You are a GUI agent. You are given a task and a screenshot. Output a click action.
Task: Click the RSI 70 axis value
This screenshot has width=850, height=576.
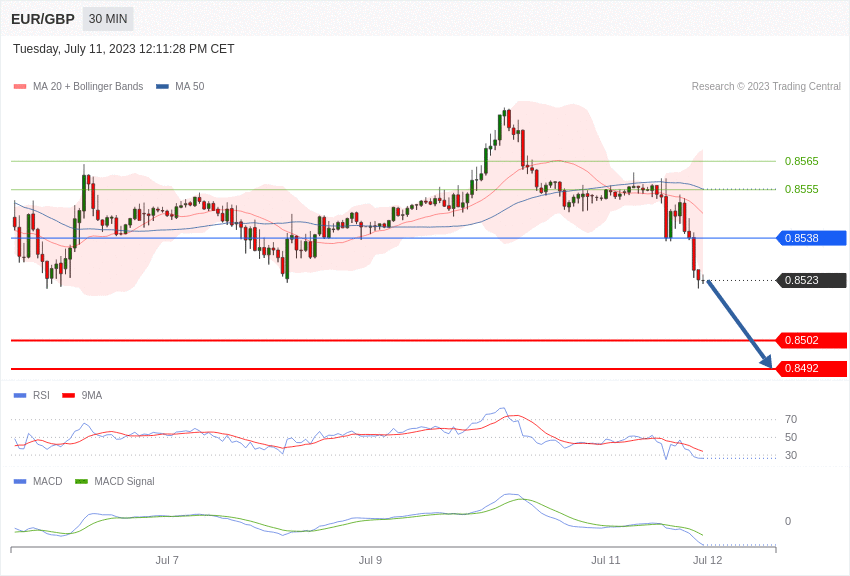791,419
